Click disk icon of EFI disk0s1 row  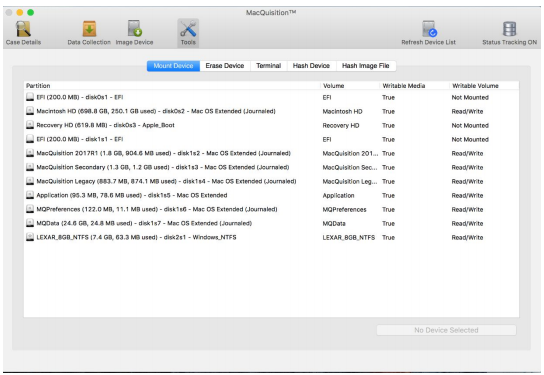coord(30,97)
